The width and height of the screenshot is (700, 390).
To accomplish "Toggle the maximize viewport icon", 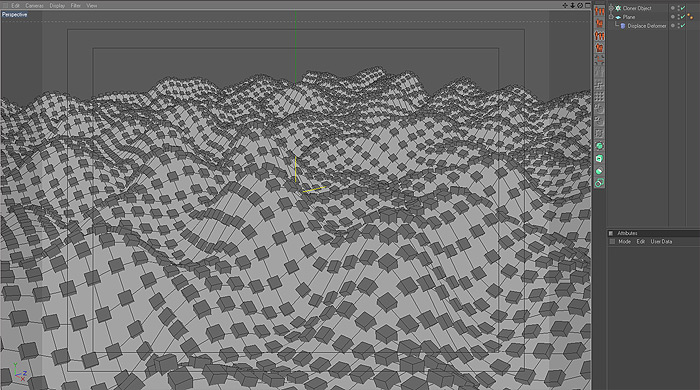I will click(588, 5).
